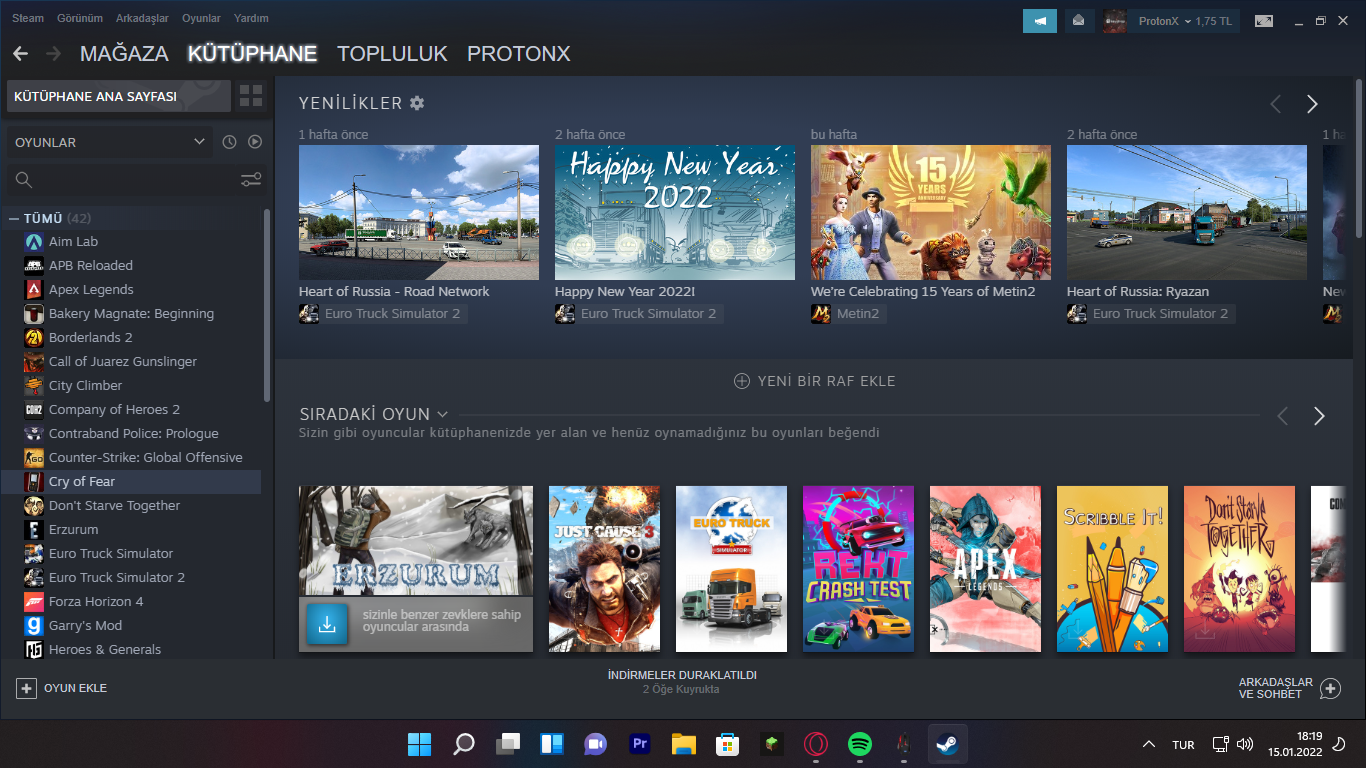Open the Oyunlar menu
The height and width of the screenshot is (768, 1366).
click(x=201, y=18)
